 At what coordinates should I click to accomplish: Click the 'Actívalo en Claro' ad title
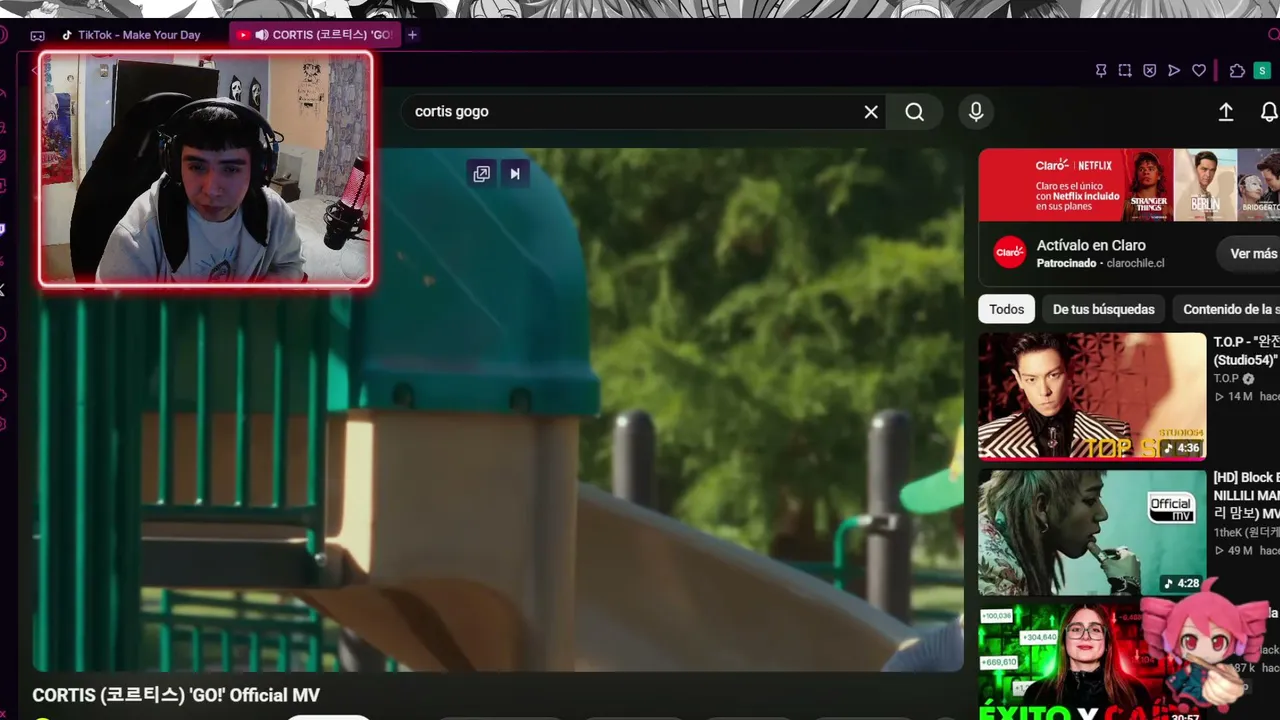(x=1091, y=245)
